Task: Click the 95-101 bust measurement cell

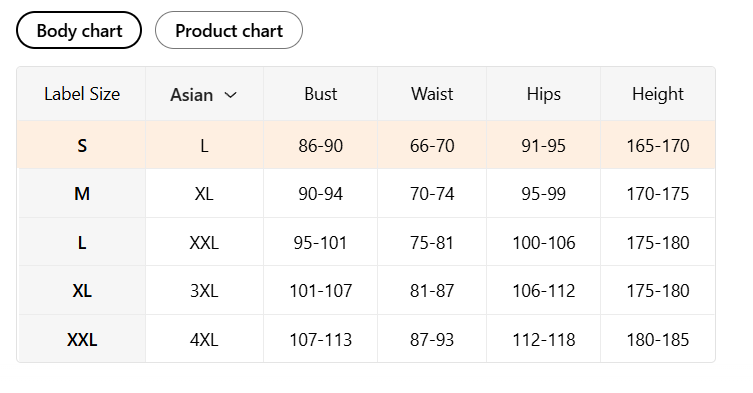Action: click(x=320, y=242)
